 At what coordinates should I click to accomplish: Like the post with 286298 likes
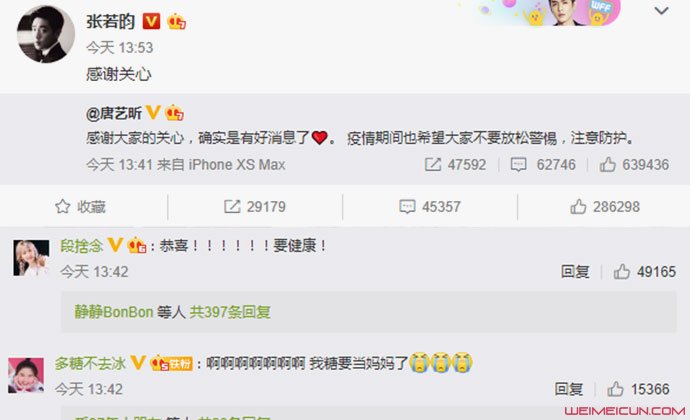pos(605,206)
